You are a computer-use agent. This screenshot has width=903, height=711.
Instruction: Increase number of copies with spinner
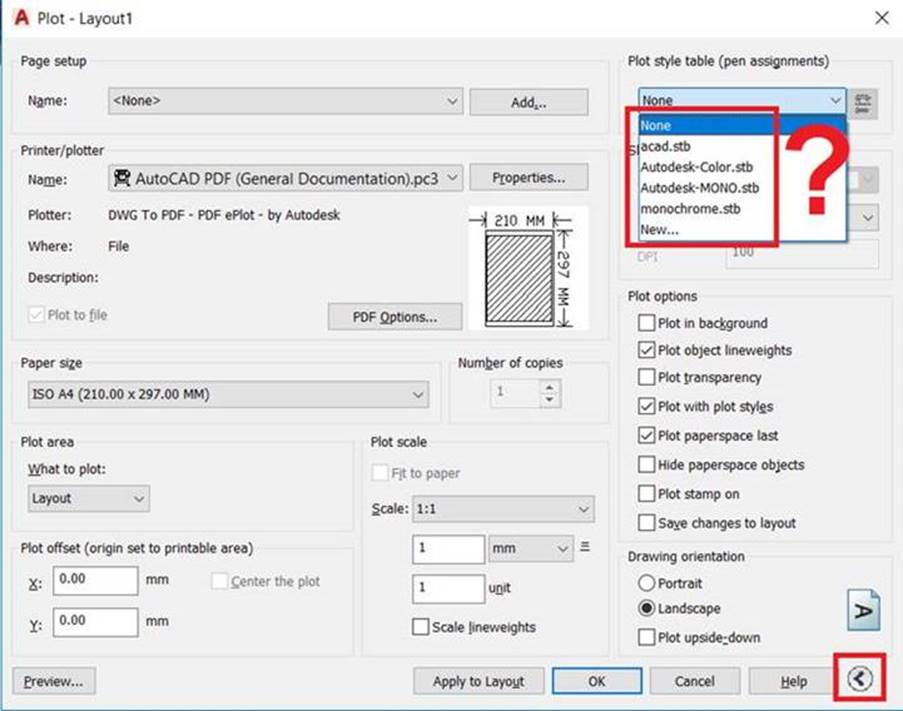point(549,387)
